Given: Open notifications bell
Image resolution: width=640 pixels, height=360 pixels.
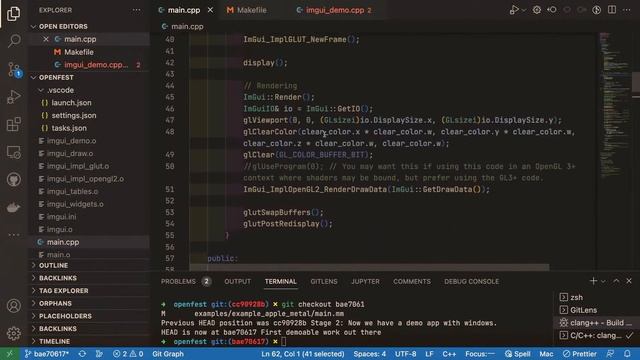Looking at the screenshot, I should coord(627,354).
